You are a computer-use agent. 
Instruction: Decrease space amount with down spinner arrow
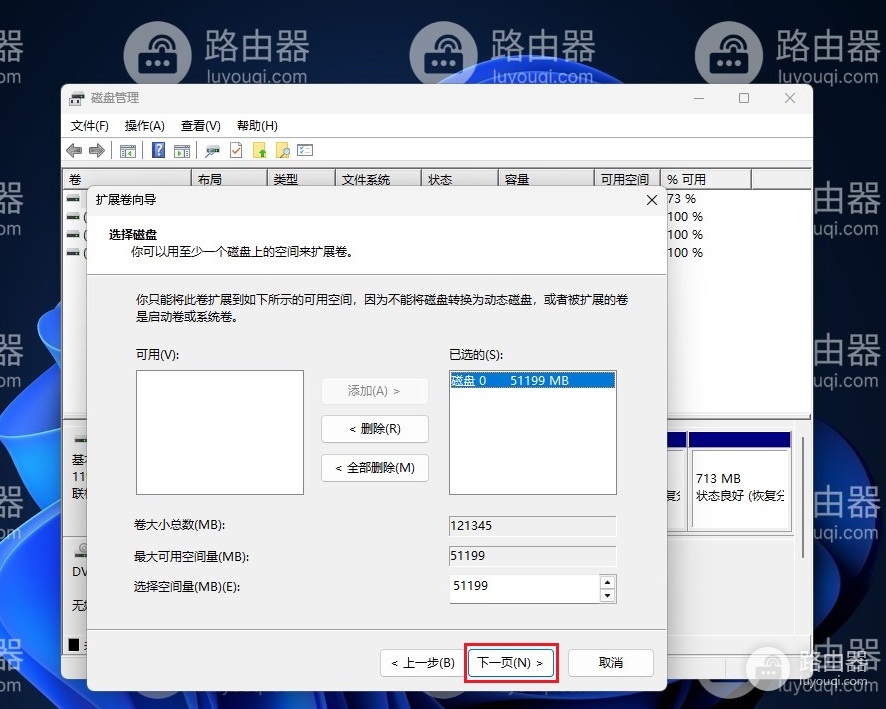[607, 595]
